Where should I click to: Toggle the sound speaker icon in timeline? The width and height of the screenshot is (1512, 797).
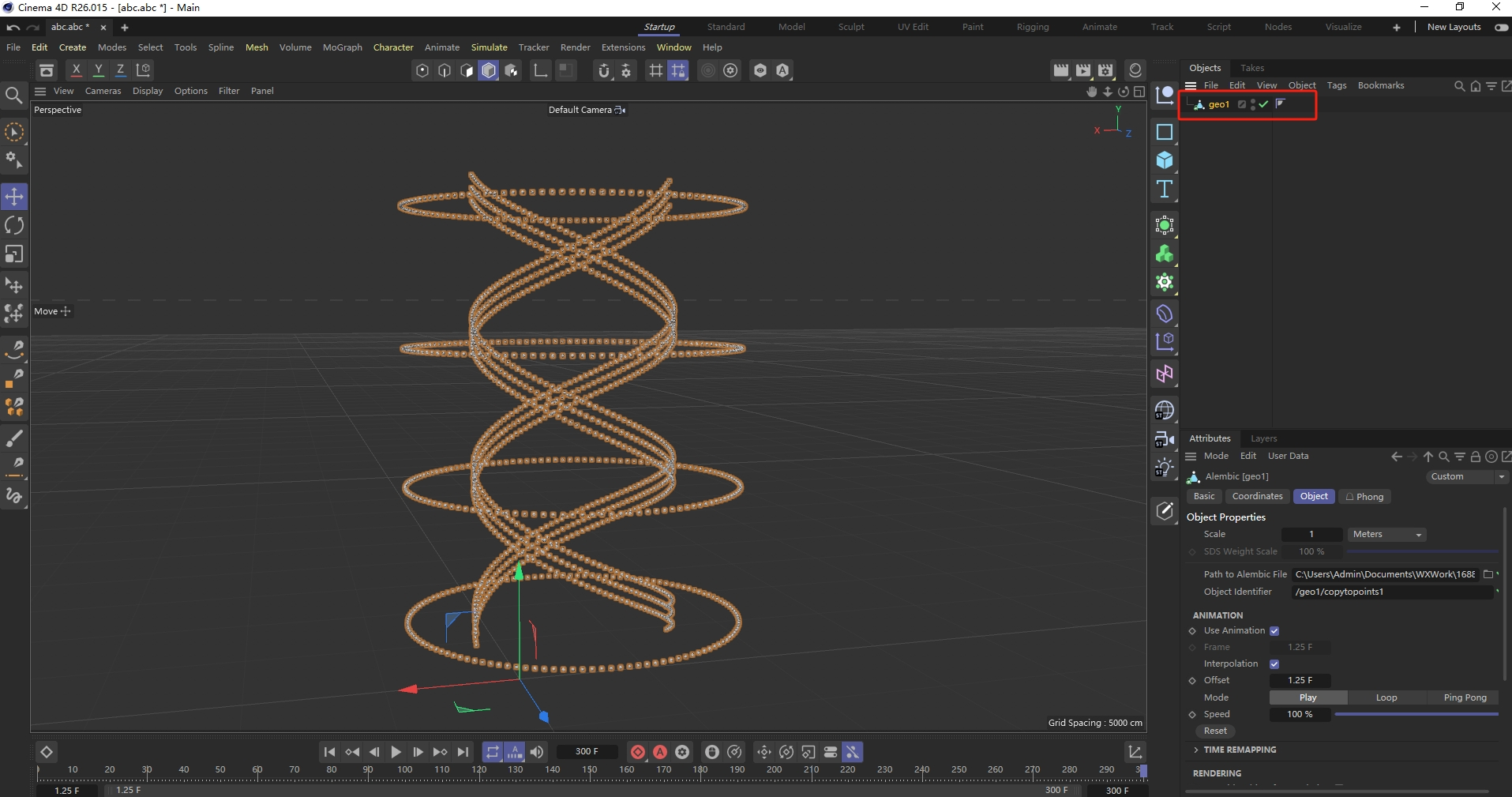(537, 752)
